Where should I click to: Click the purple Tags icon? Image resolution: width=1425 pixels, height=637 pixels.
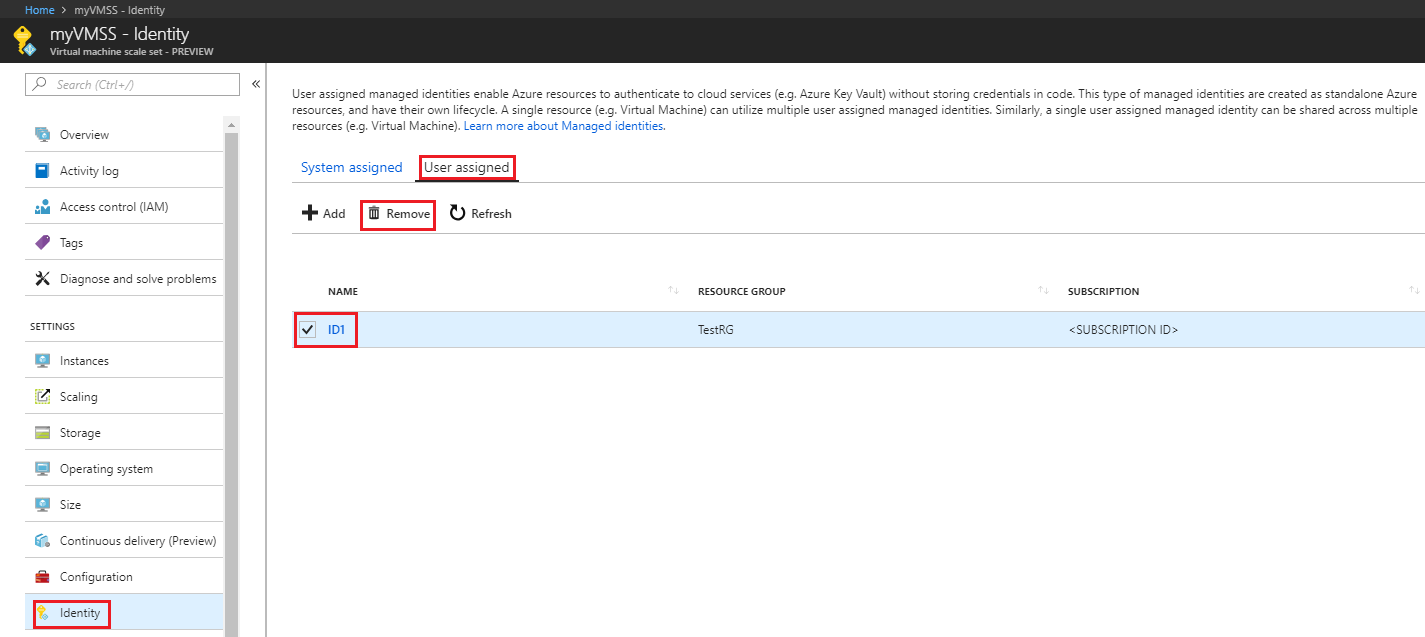42,243
